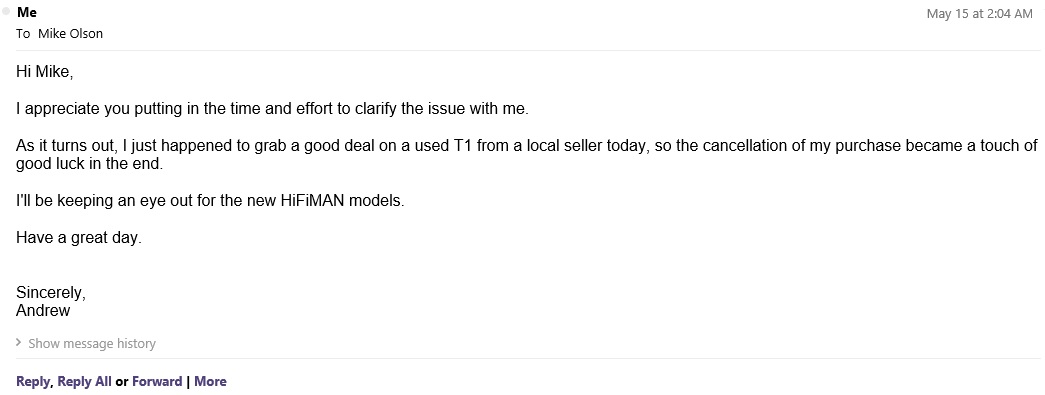Click the line good luck in the end

coord(89,163)
